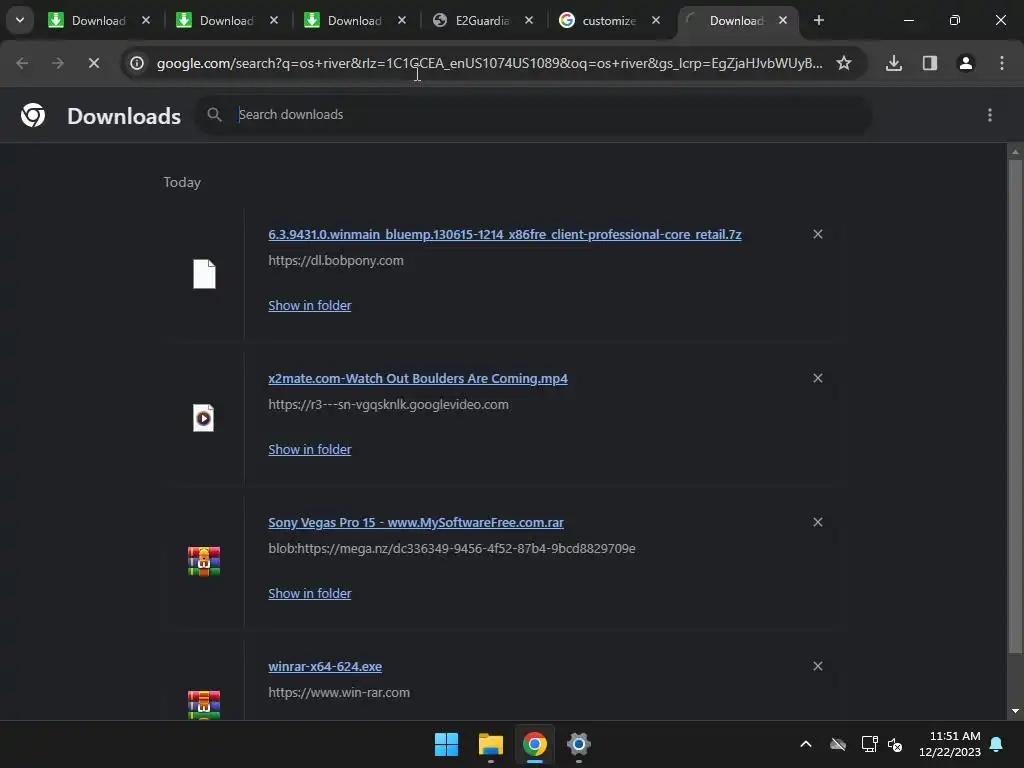Open the winrar-x64-624.exe link
1024x768 pixels.
pyautogui.click(x=325, y=666)
